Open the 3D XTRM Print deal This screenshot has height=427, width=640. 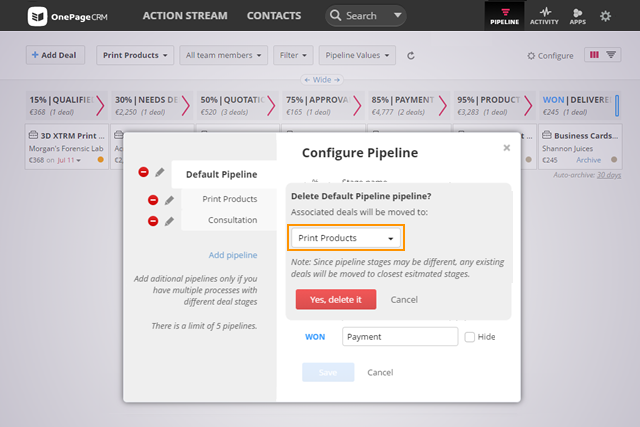[x=72, y=136]
